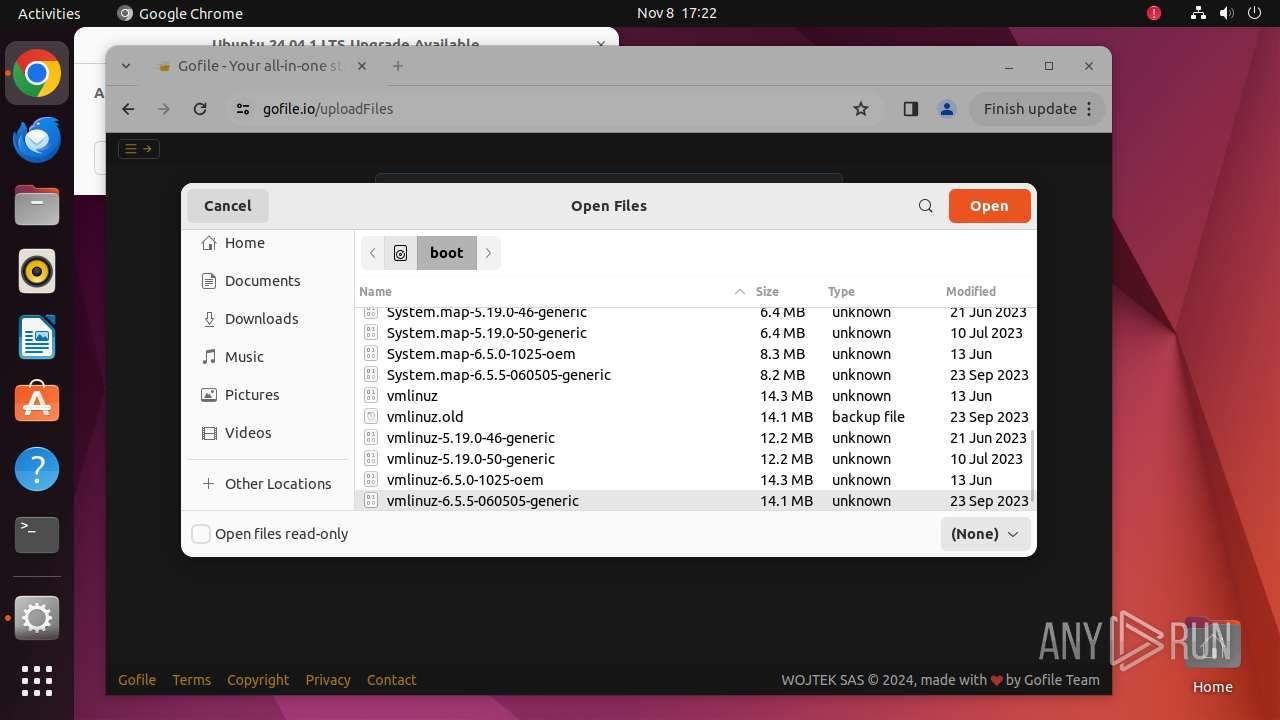Select System.map-5.19.0-50-generic file
The width and height of the screenshot is (1280, 720).
[695, 333]
